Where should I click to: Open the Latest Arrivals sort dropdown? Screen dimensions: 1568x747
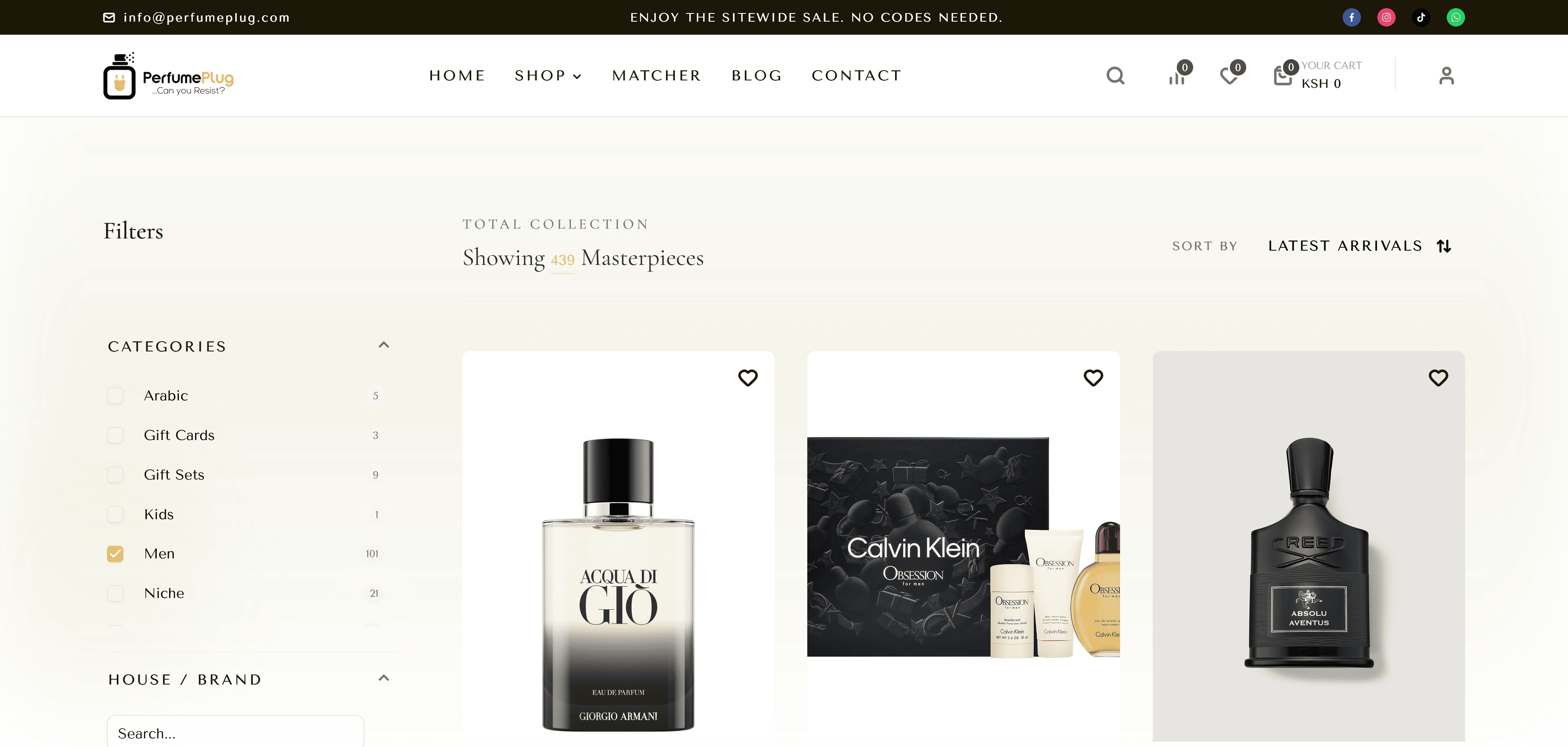[x=1360, y=246]
